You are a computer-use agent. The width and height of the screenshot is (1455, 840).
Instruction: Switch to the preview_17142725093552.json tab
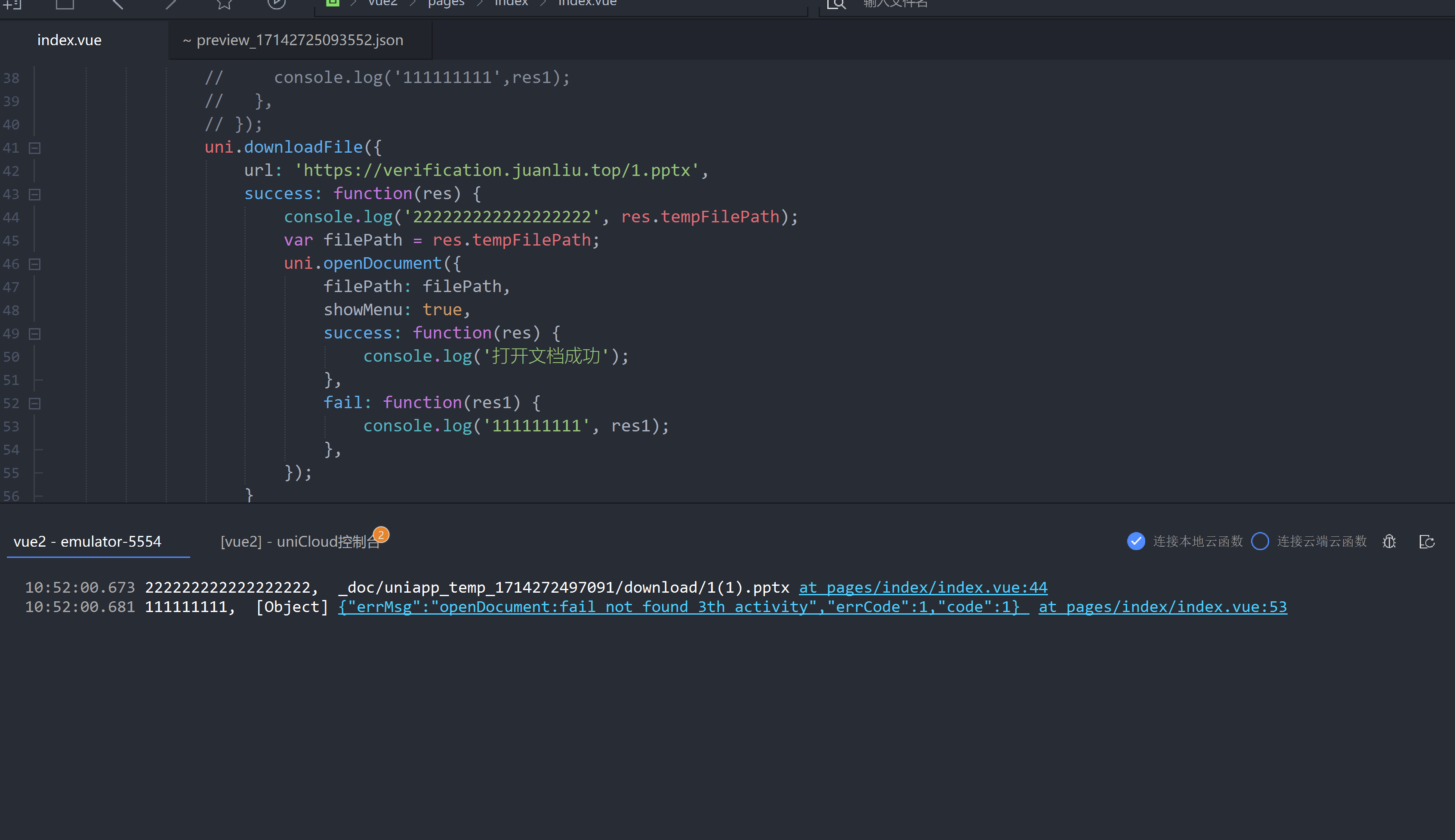[300, 40]
